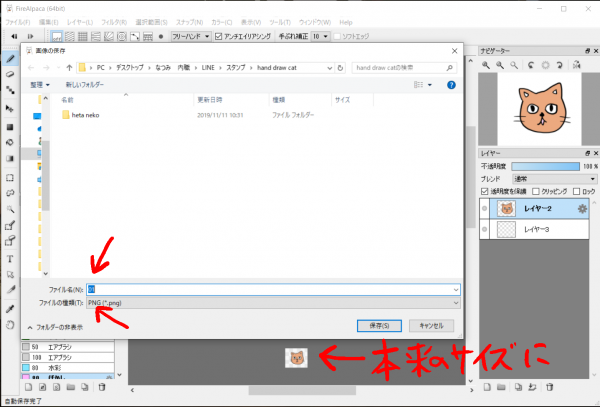Click the キャンセル button

(x=431, y=325)
